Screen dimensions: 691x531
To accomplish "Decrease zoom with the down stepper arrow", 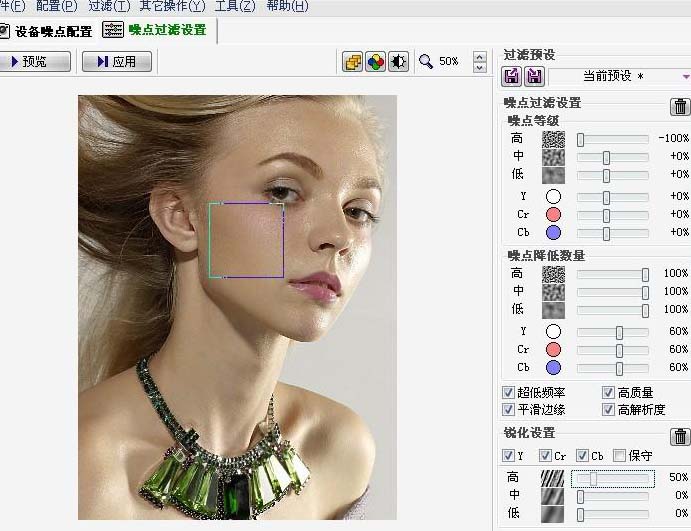I will pyautogui.click(x=480, y=68).
